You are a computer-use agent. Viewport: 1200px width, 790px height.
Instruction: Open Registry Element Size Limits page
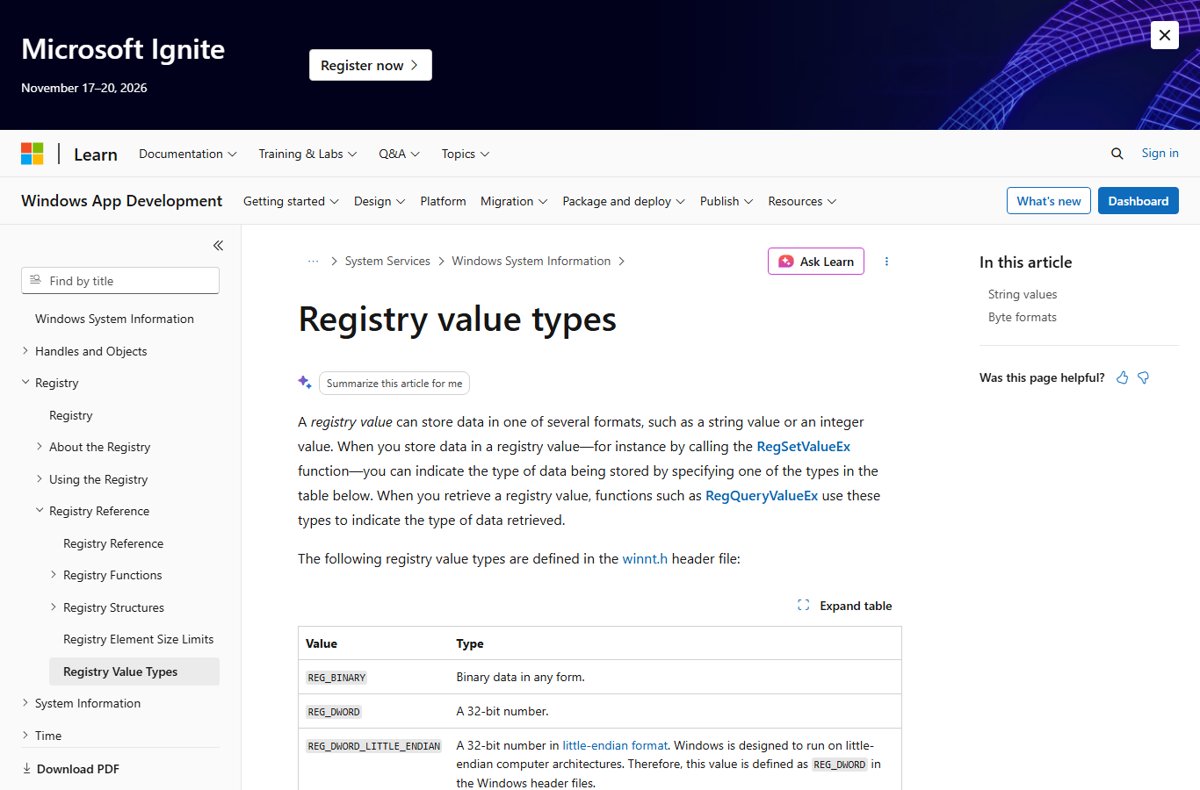138,639
